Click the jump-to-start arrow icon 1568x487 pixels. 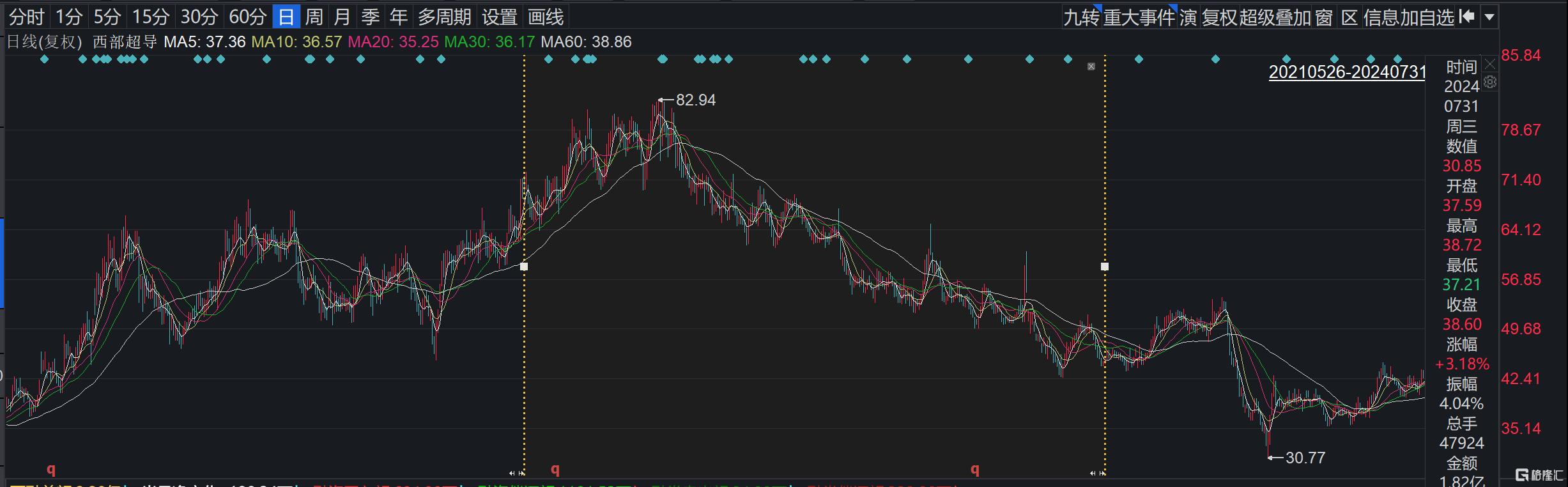click(x=1467, y=17)
